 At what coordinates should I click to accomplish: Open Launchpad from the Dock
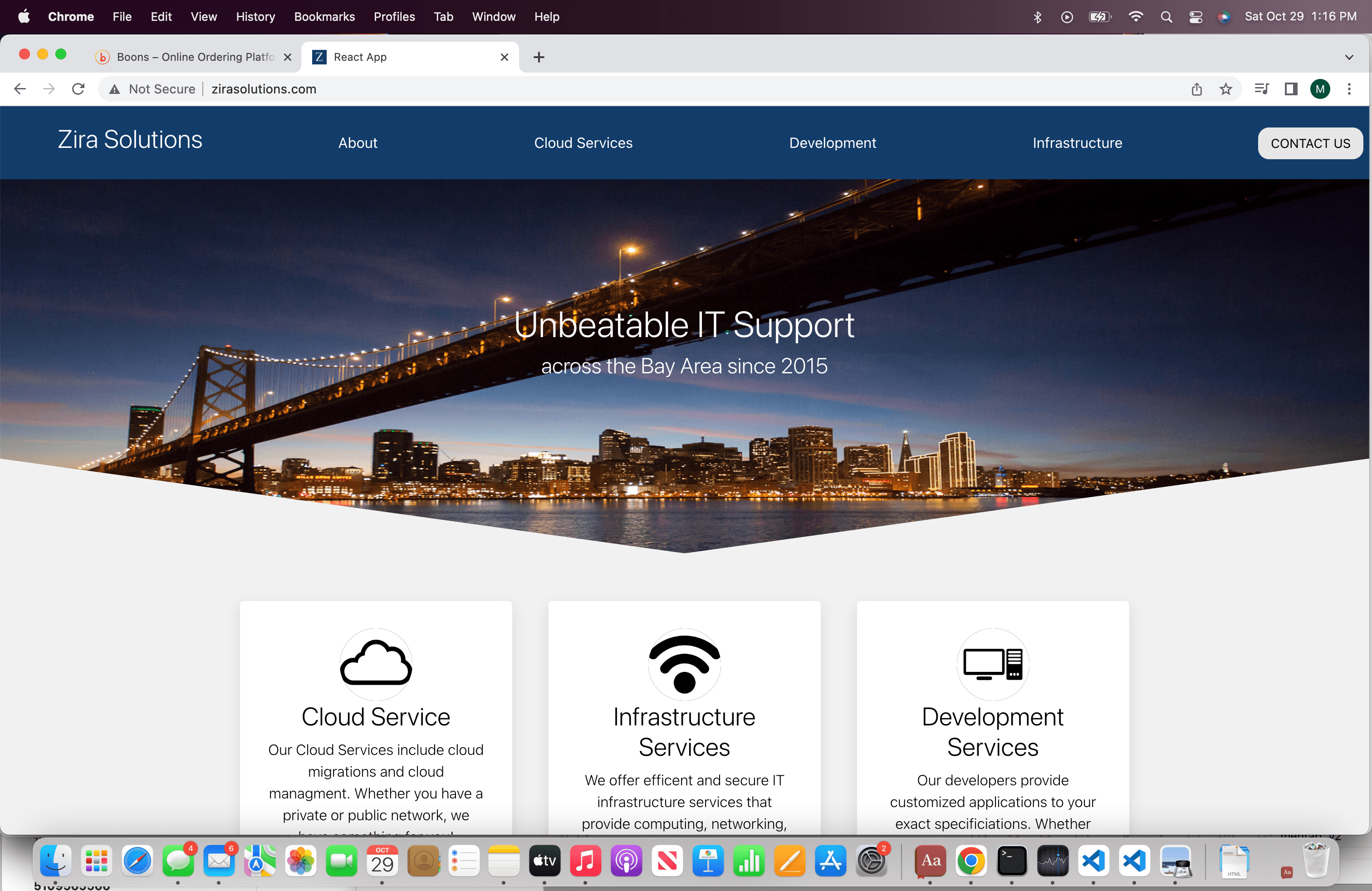tap(96, 861)
